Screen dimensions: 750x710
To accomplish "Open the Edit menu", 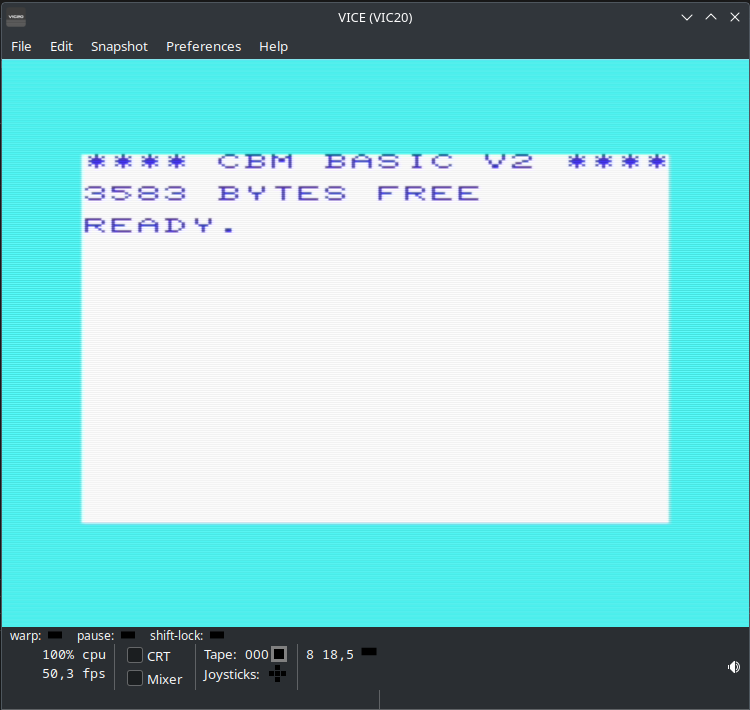I will [x=62, y=46].
